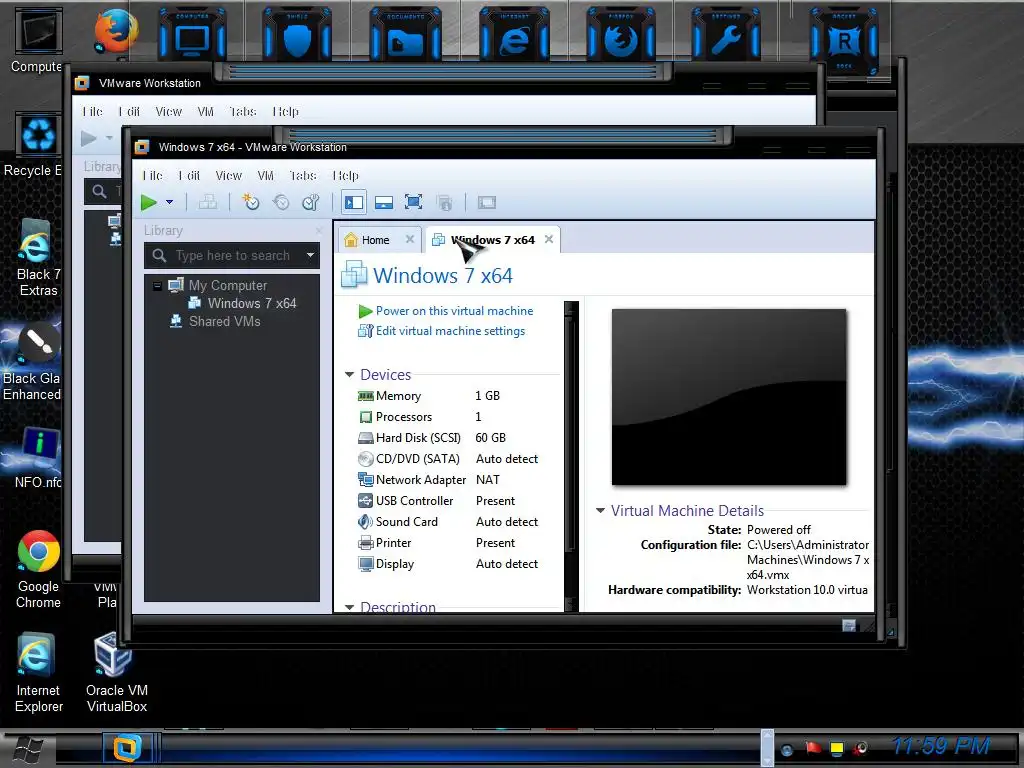Screen dimensions: 1024x768
Task: Open Edit menu in Windows 7 x64 window
Action: (189, 176)
